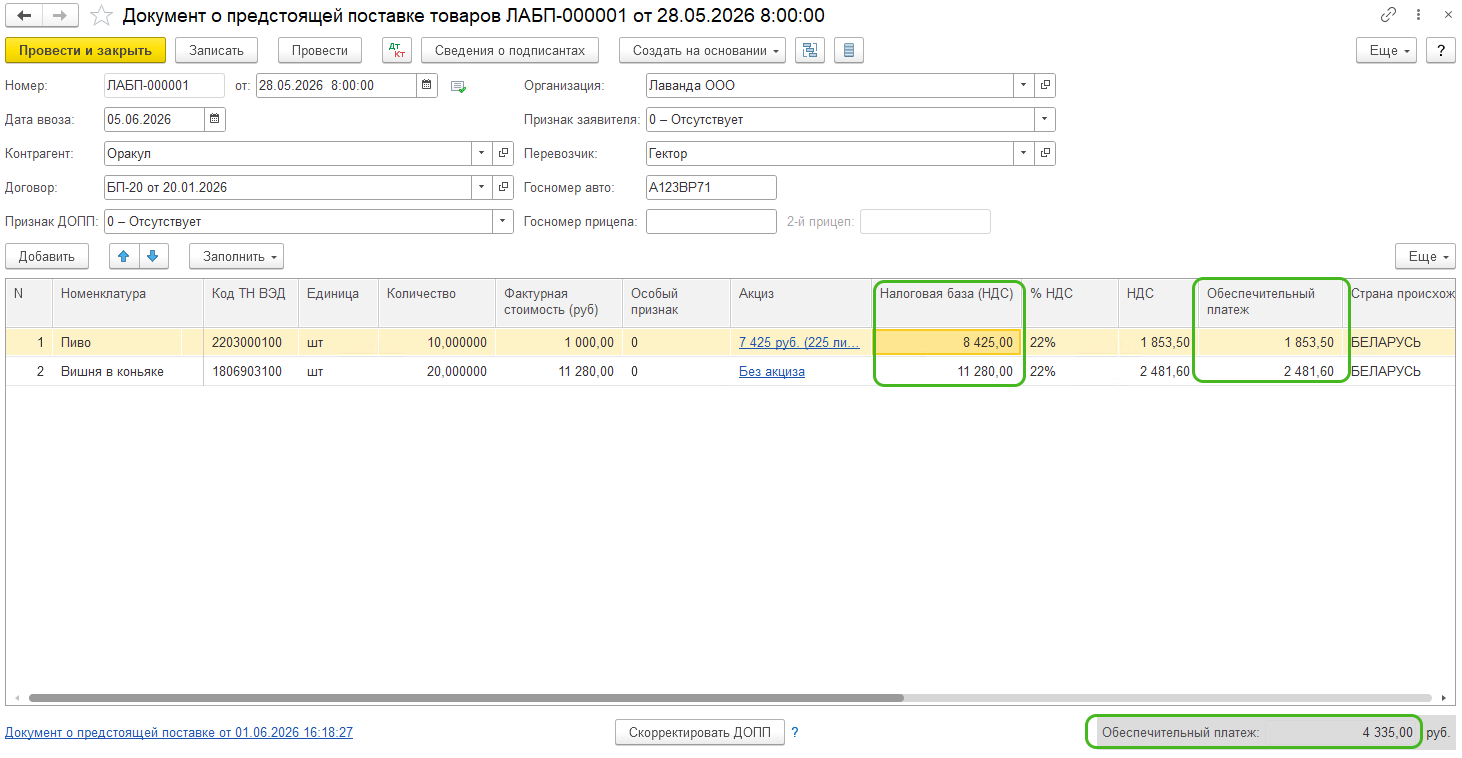The width and height of the screenshot is (1462, 758).
Task: Click the table's horizontal scrollbar thumb
Action: pyautogui.click(x=466, y=698)
